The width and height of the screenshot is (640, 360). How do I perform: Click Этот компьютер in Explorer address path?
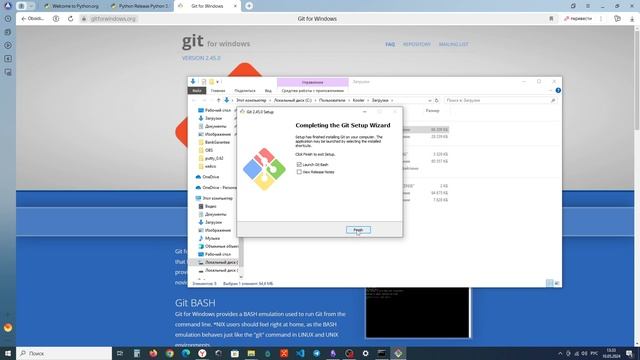tap(251, 100)
